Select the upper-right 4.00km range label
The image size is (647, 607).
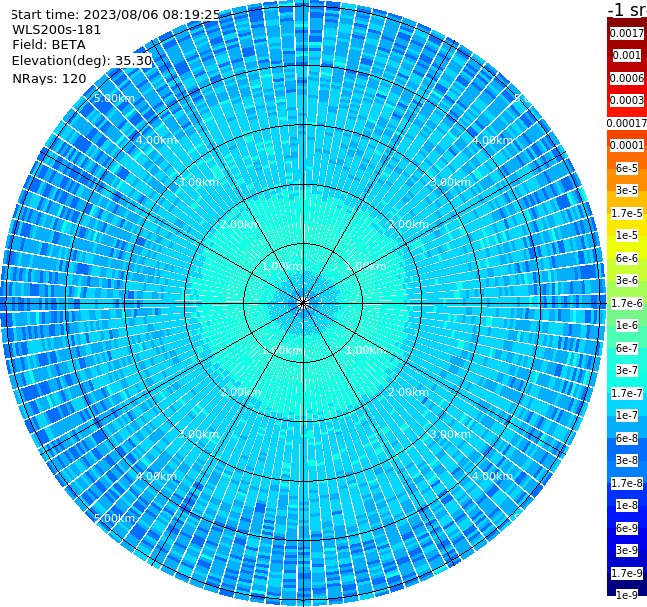[x=493, y=140]
